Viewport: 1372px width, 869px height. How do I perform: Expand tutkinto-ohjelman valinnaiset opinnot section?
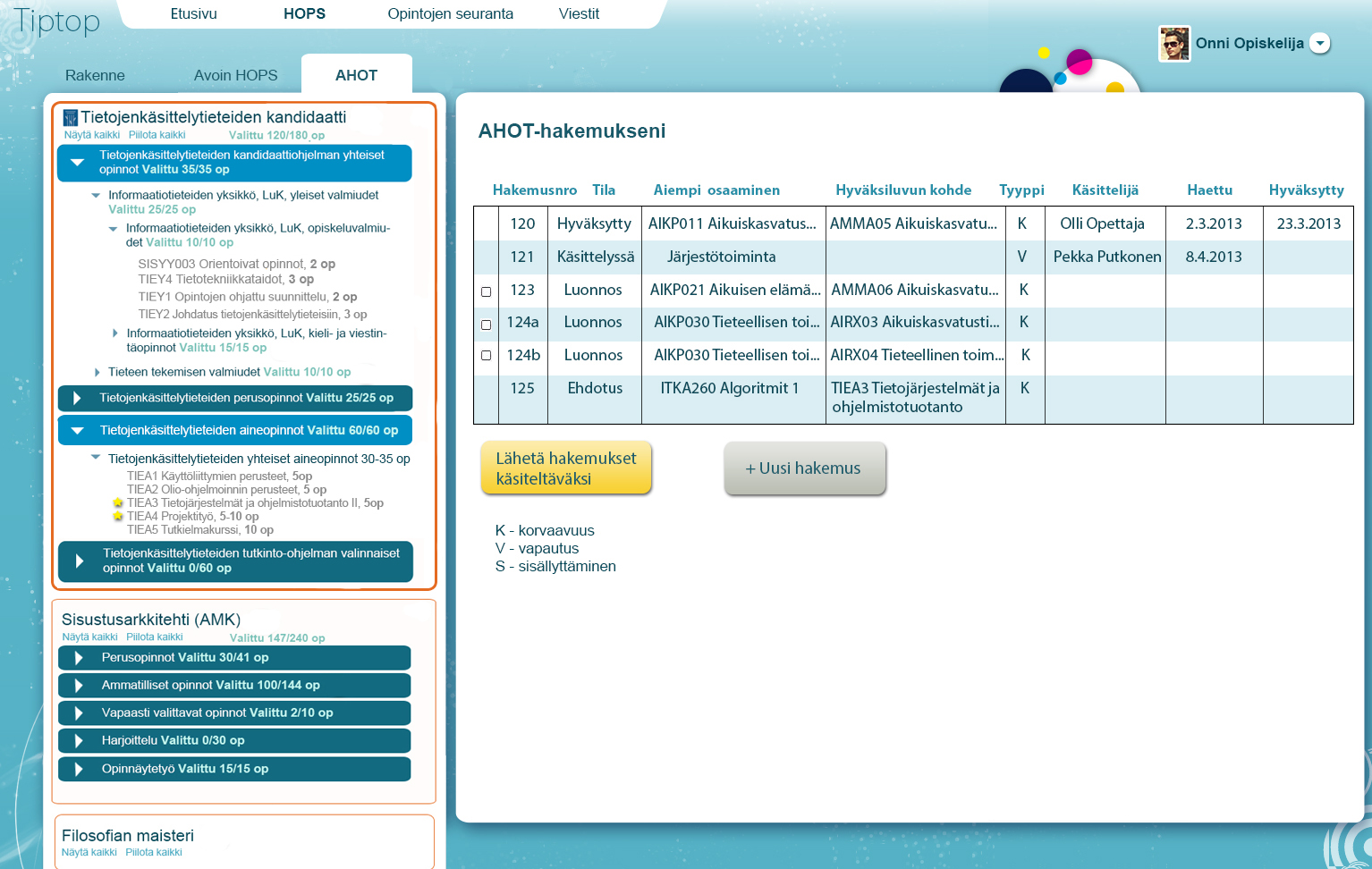80,561
